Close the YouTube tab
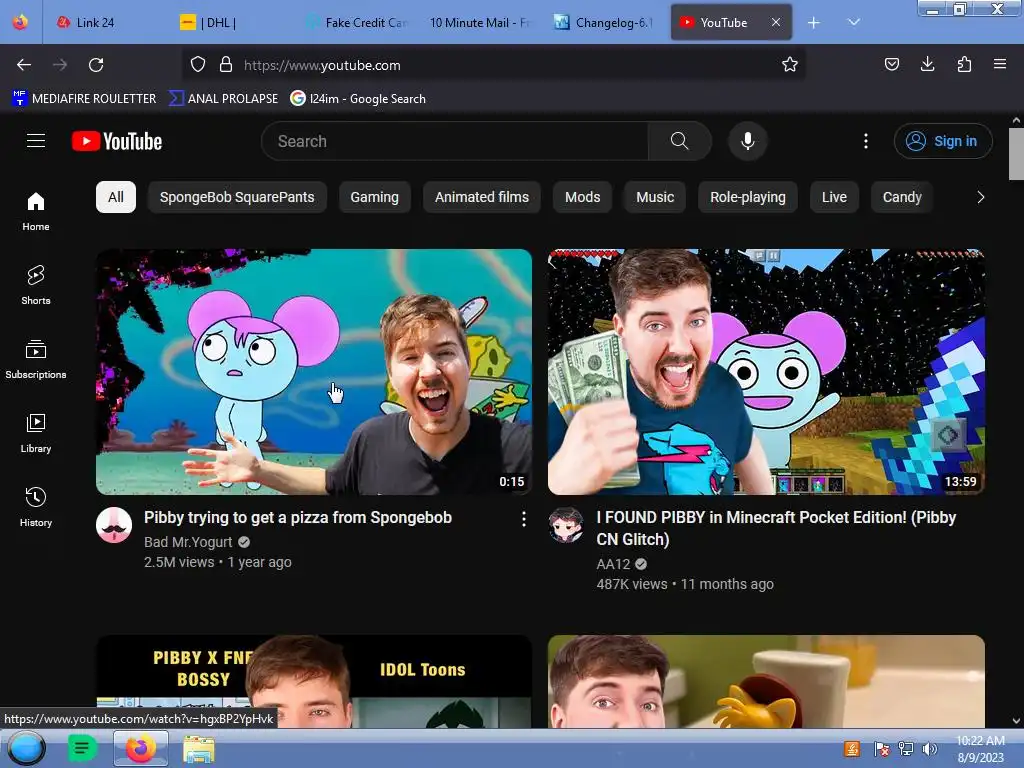 (776, 23)
